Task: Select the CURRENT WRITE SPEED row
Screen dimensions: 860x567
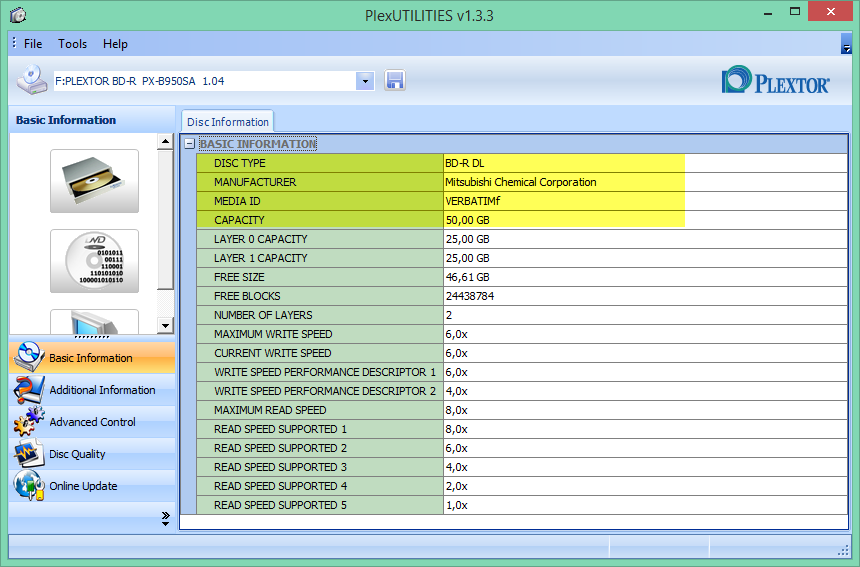Action: [x=522, y=353]
